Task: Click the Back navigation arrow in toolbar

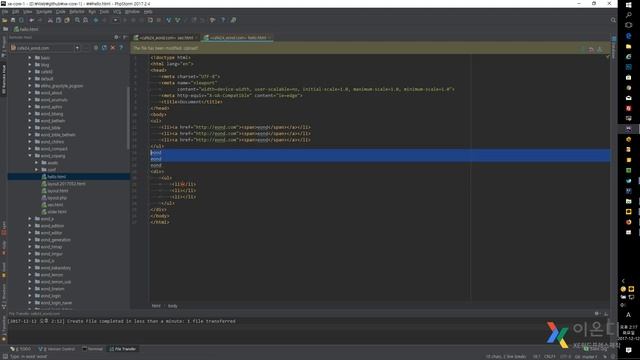Action: [96, 20]
